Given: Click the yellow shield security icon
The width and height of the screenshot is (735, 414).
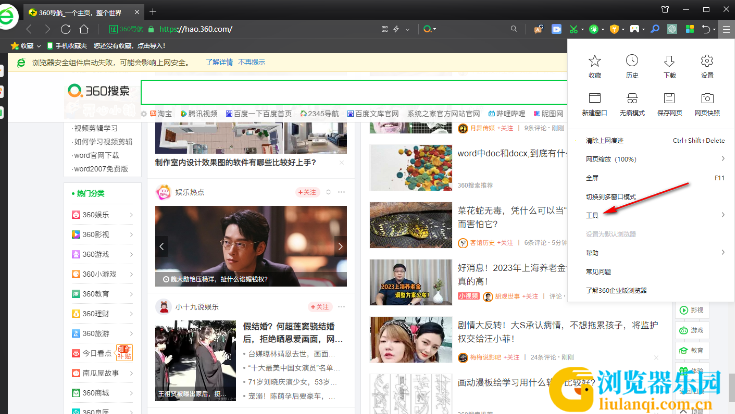Looking at the screenshot, I should click(x=614, y=29).
